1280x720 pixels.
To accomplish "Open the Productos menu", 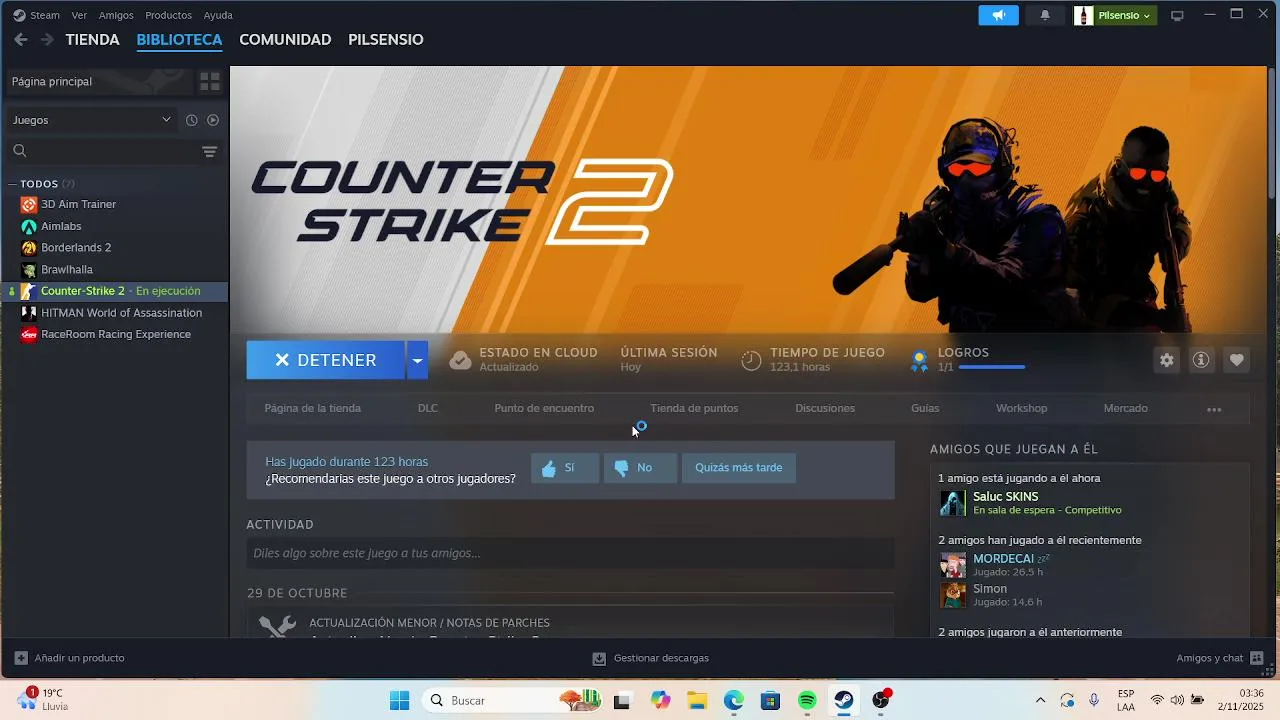I will pyautogui.click(x=168, y=15).
